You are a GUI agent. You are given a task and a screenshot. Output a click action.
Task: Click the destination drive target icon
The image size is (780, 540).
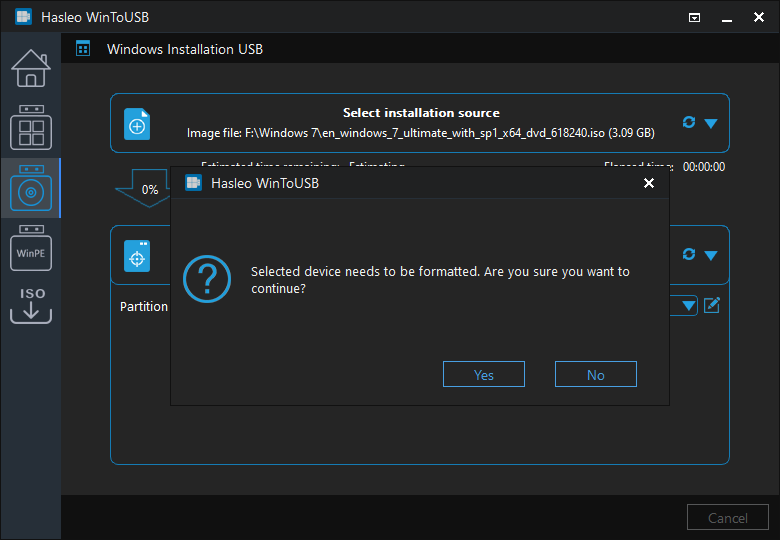click(x=137, y=256)
